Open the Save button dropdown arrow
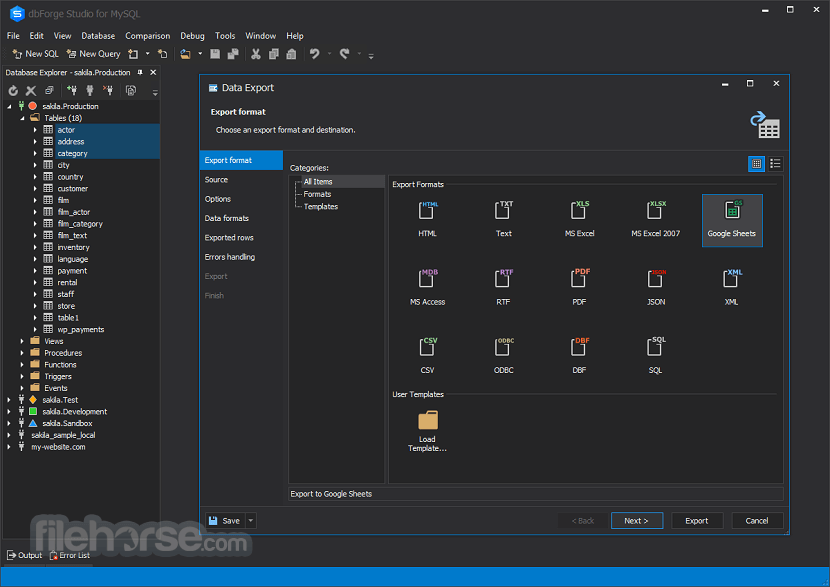830x587 pixels. pos(251,521)
